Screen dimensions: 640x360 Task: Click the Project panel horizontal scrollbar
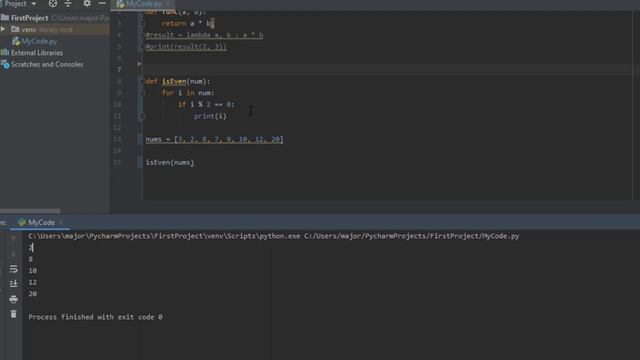click(x=30, y=211)
